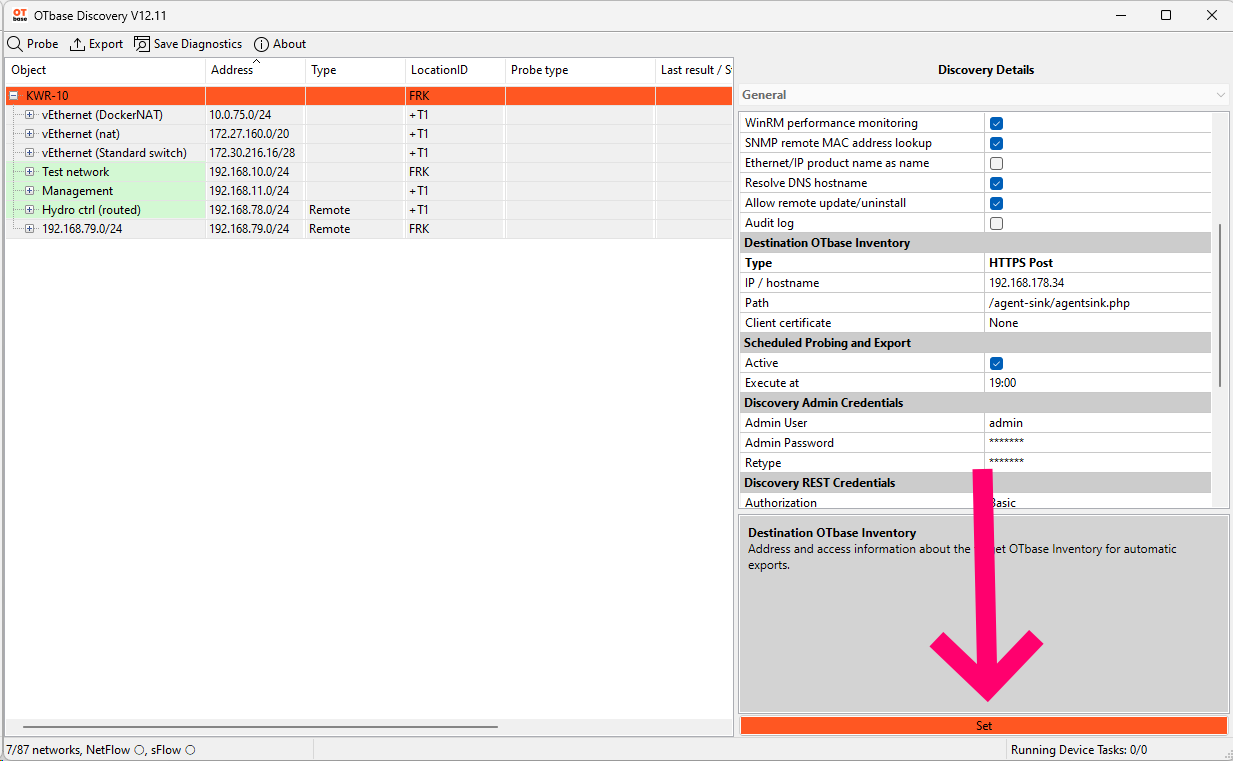Click the horizontal scrollbar of network list
Image resolution: width=1233 pixels, height=761 pixels.
[260, 727]
